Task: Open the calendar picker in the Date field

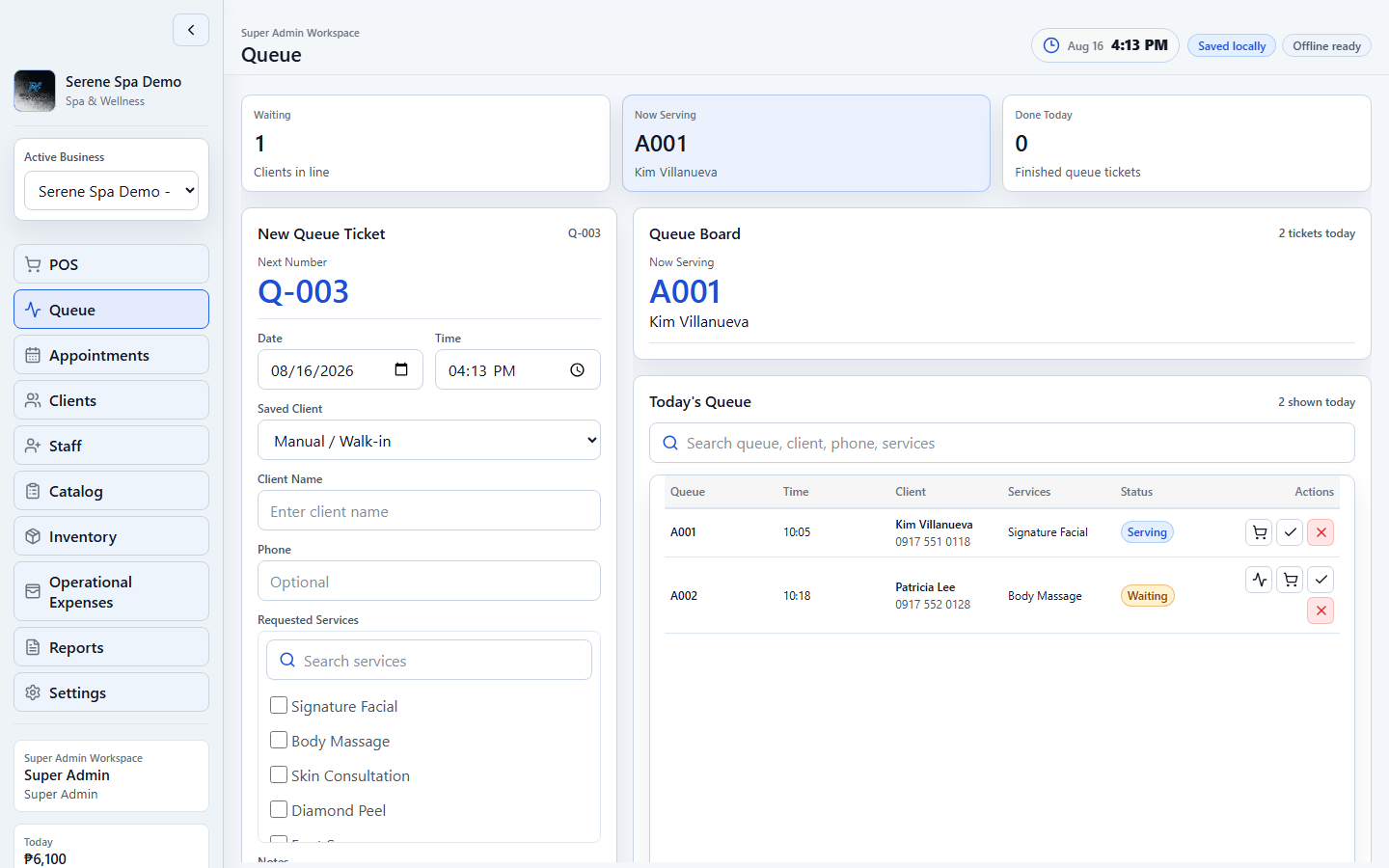Action: pyautogui.click(x=401, y=369)
